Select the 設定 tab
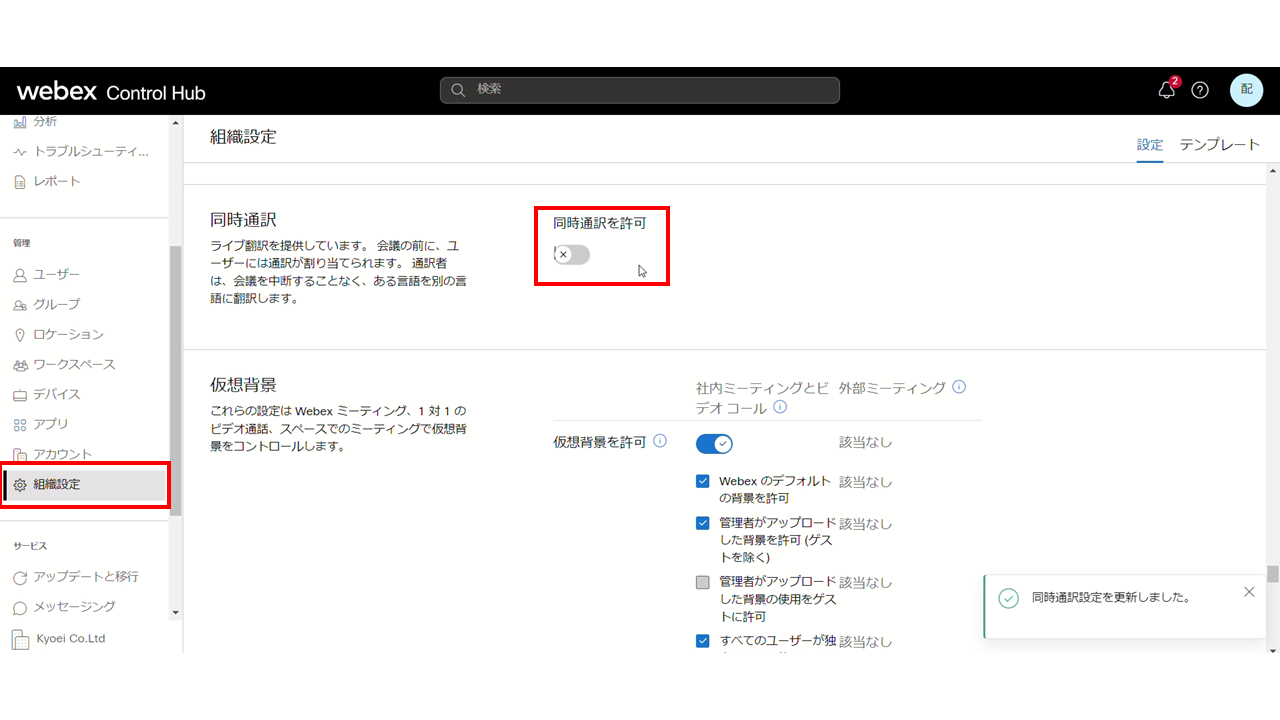Image resolution: width=1280 pixels, height=720 pixels. pos(1149,144)
